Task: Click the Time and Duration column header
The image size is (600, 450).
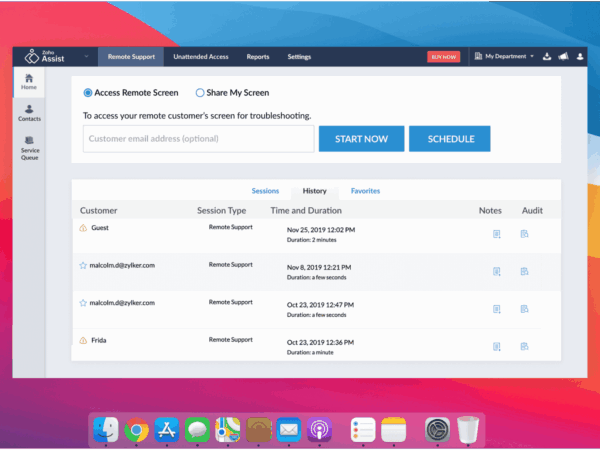Action: click(306, 210)
